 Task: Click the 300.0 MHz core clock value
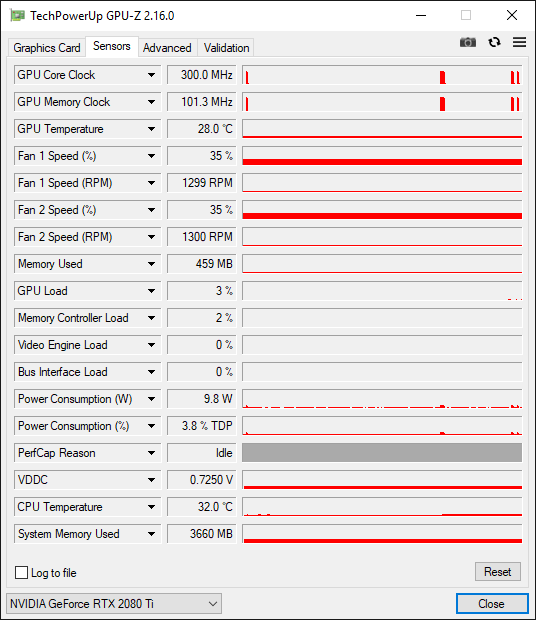coord(202,75)
